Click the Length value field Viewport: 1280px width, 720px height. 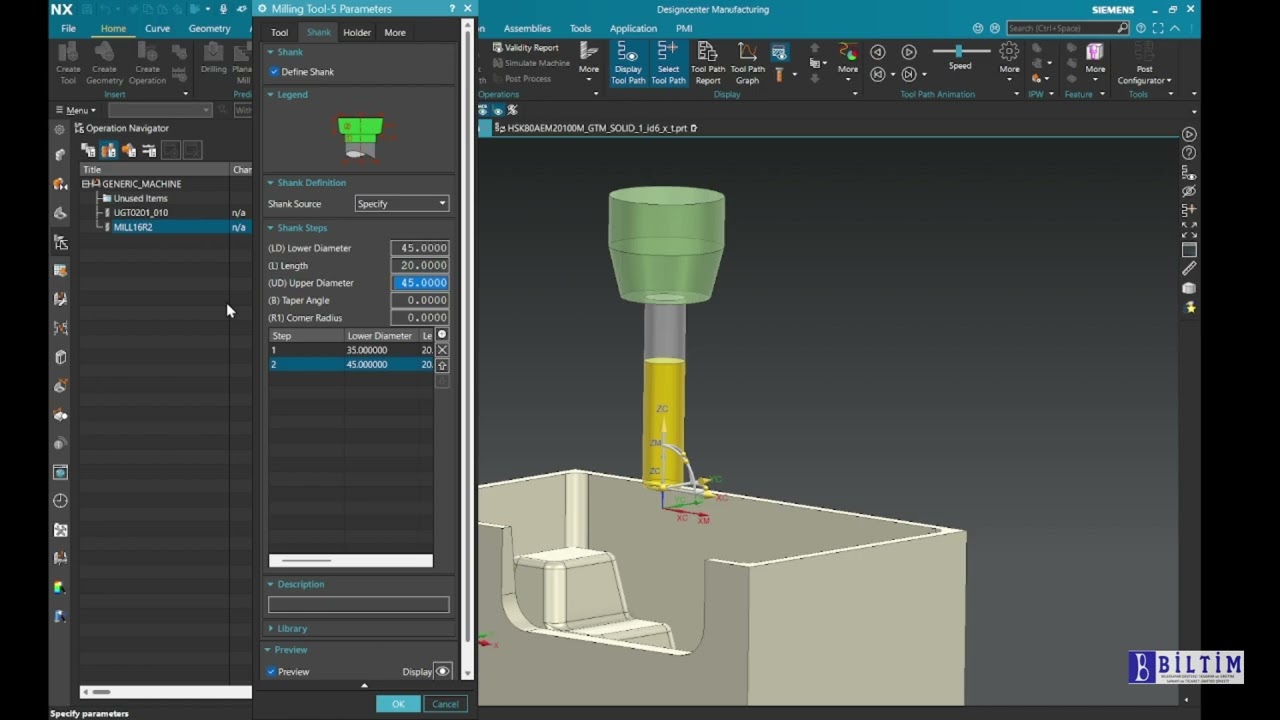[x=419, y=265]
